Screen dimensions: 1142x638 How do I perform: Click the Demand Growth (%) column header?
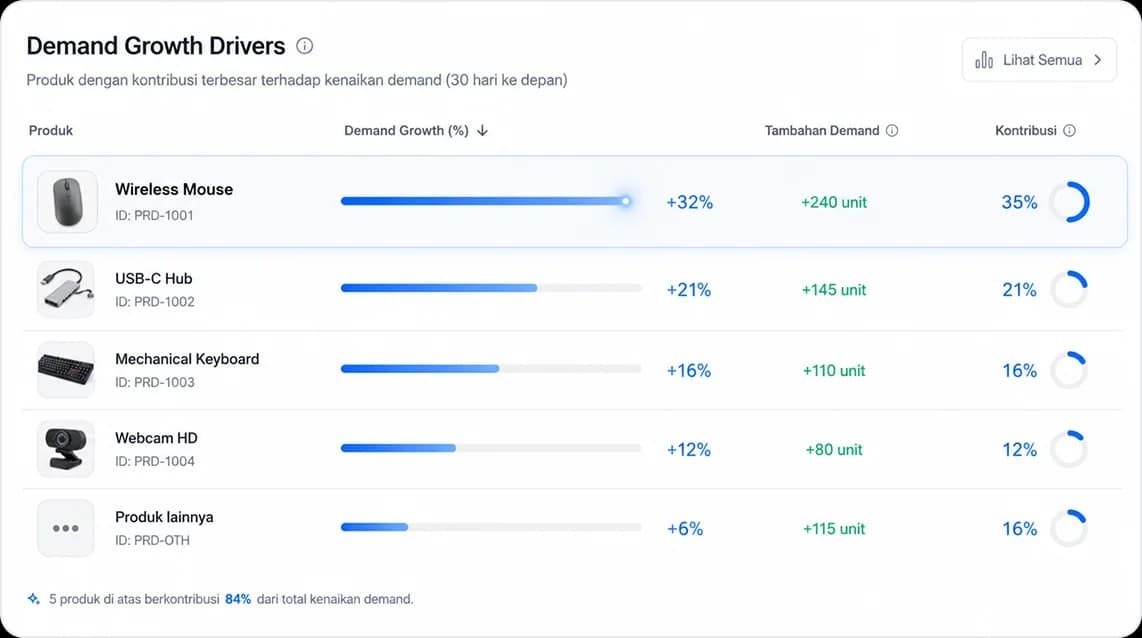[x=406, y=130]
